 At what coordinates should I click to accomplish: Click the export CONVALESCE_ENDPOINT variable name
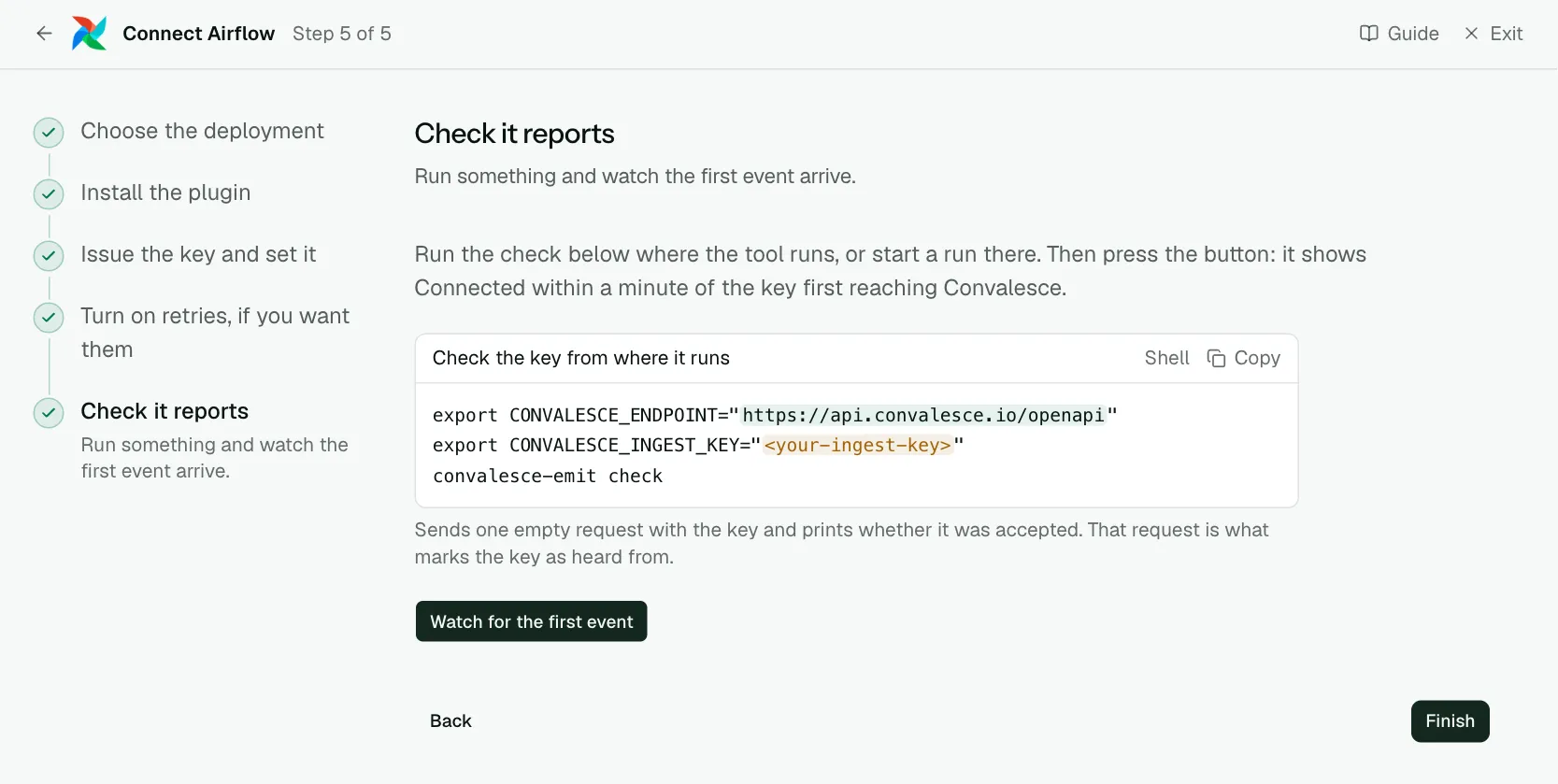[613, 415]
